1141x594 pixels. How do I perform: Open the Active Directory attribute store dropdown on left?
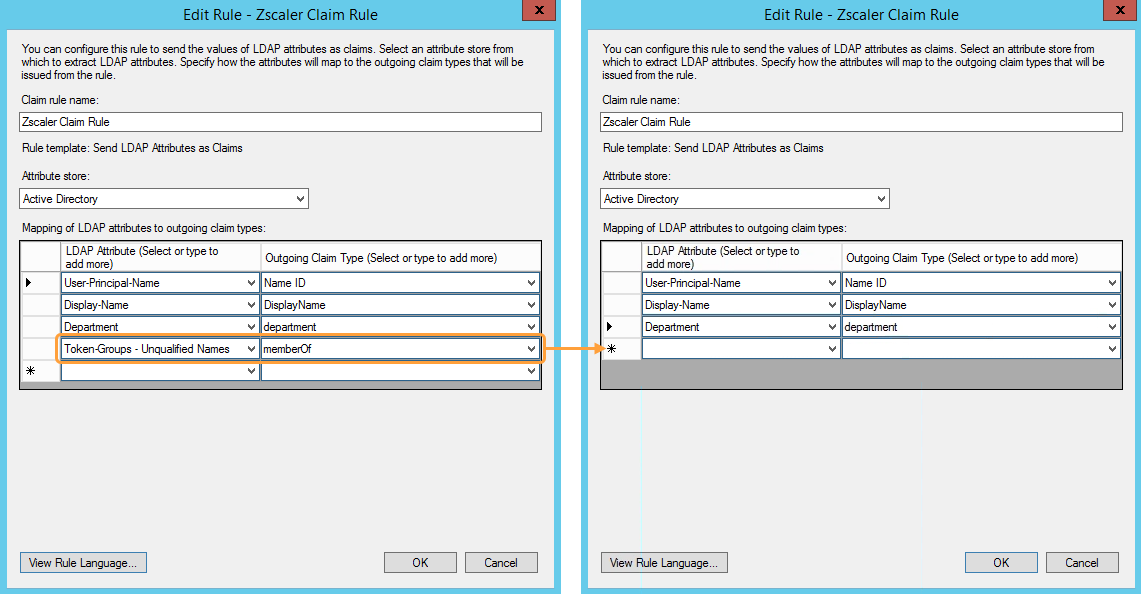point(298,198)
